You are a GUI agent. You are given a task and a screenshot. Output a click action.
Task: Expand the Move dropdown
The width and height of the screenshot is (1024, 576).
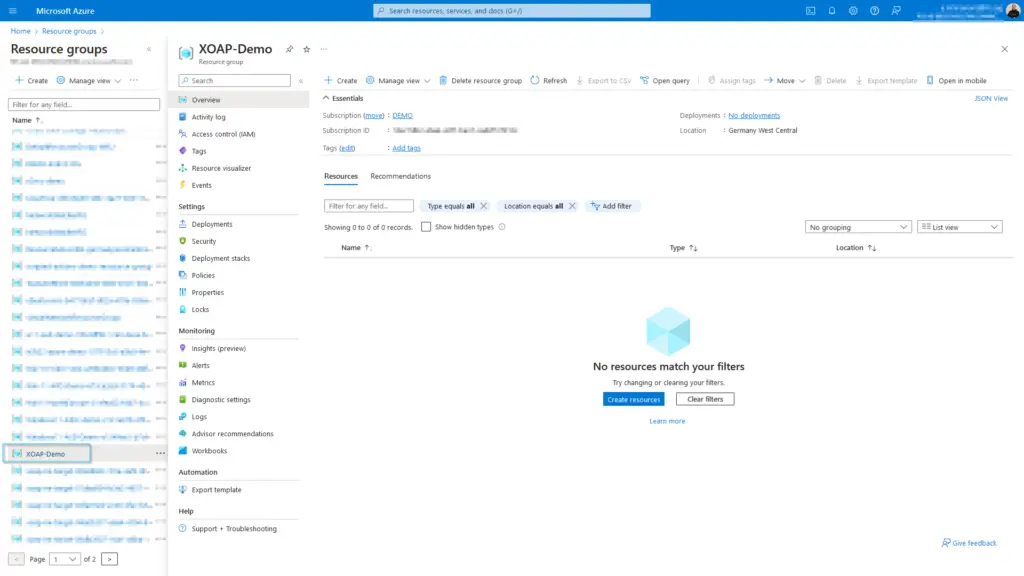pos(784,80)
